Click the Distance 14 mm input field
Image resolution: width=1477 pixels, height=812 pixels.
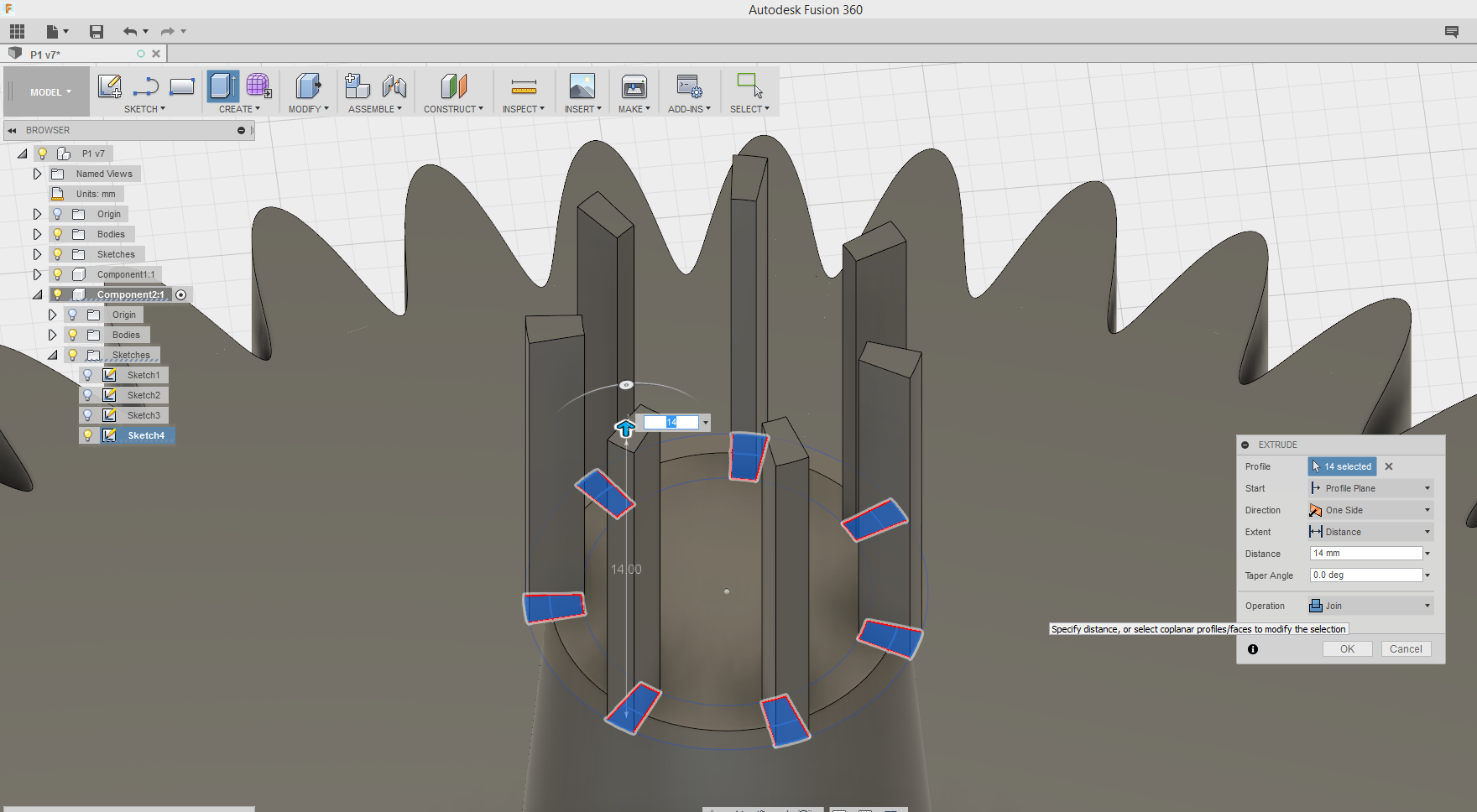tap(1366, 553)
